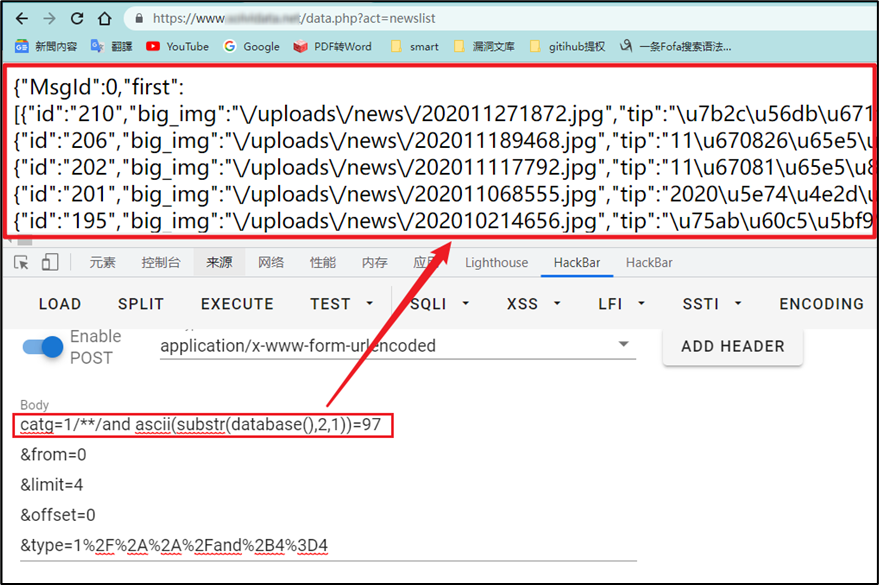Switch to the 控制台 DevTools tab

161,262
